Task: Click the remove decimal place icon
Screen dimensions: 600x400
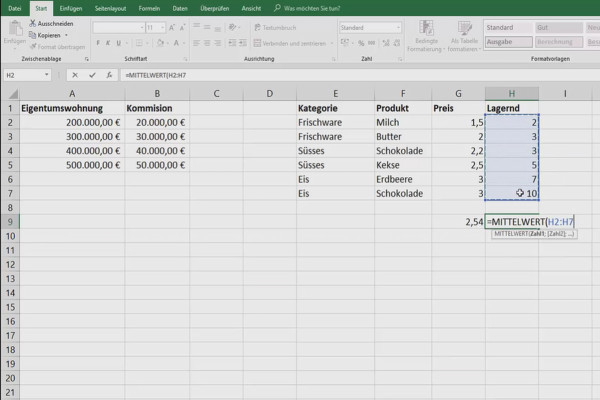Action: coord(397,43)
